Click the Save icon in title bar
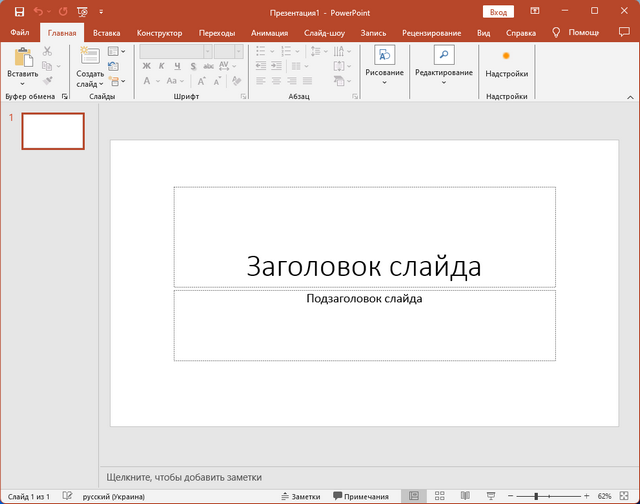The width and height of the screenshot is (640, 504). (x=17, y=11)
